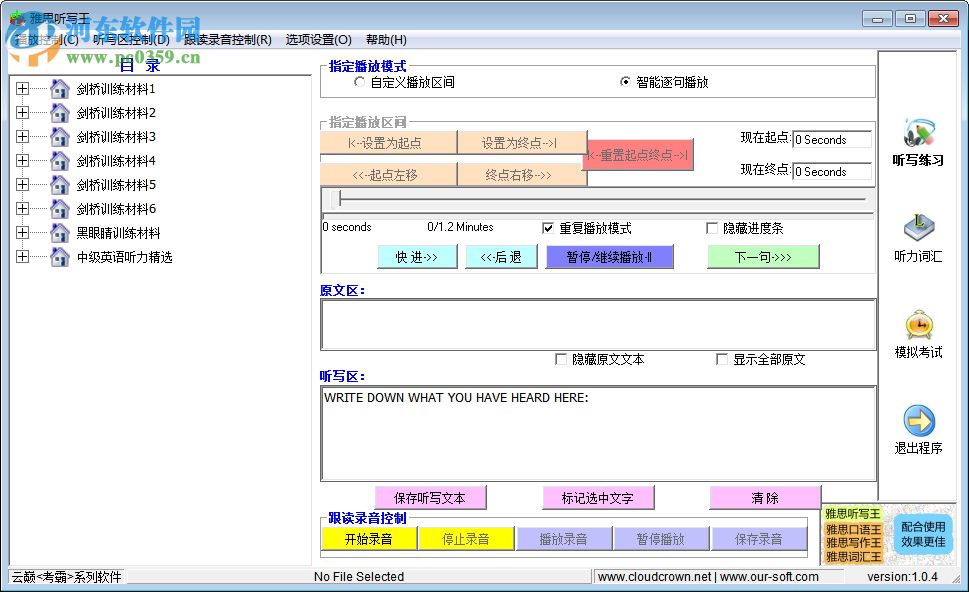969x592 pixels.
Task: Click house icon beside 中级英语听力精选
Action: (60, 257)
